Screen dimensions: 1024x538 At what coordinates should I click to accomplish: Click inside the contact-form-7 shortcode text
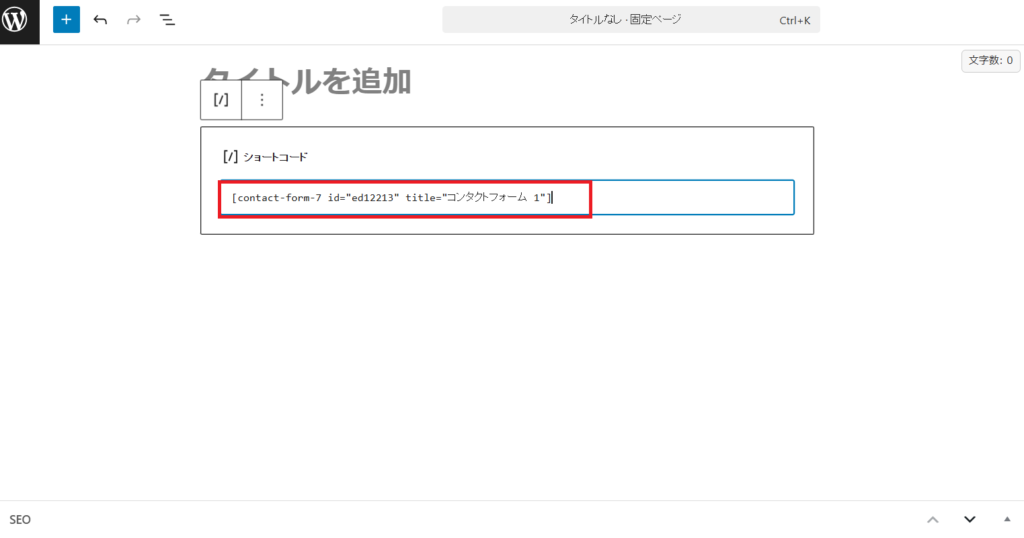[390, 198]
